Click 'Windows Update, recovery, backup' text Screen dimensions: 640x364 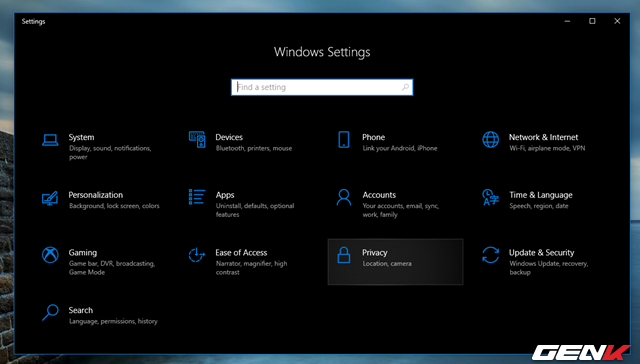coord(549,268)
